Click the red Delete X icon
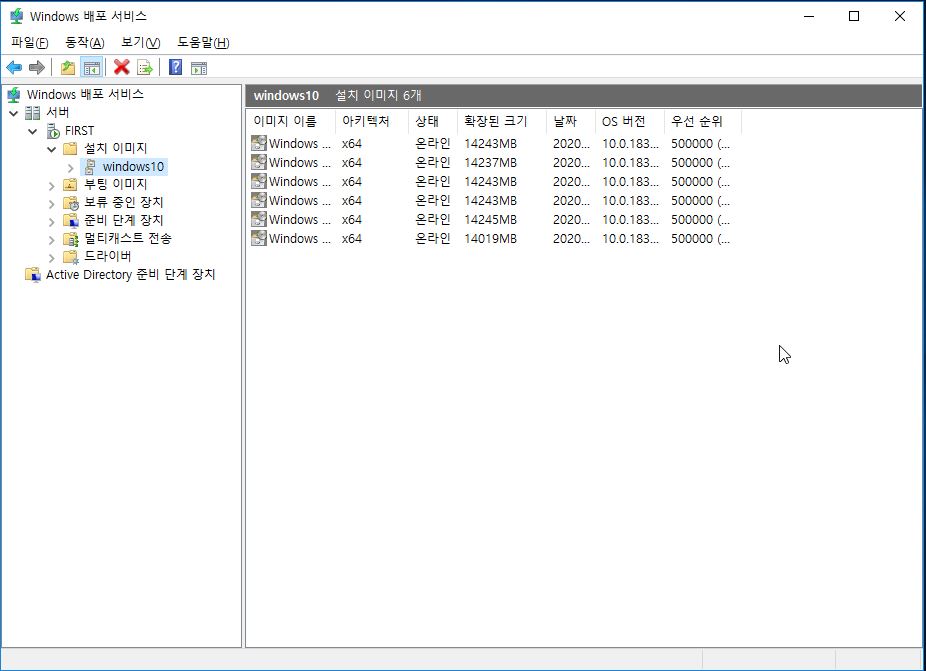 point(122,67)
